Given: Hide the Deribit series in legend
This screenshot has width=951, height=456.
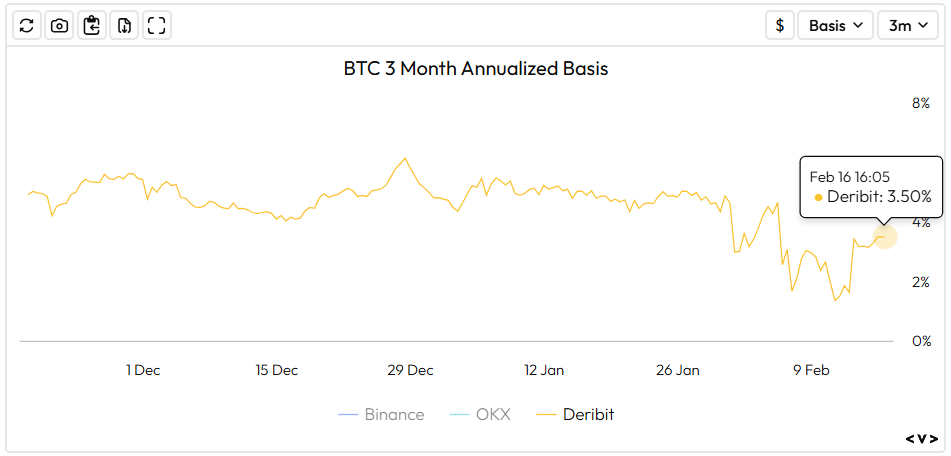Looking at the screenshot, I should point(575,414).
